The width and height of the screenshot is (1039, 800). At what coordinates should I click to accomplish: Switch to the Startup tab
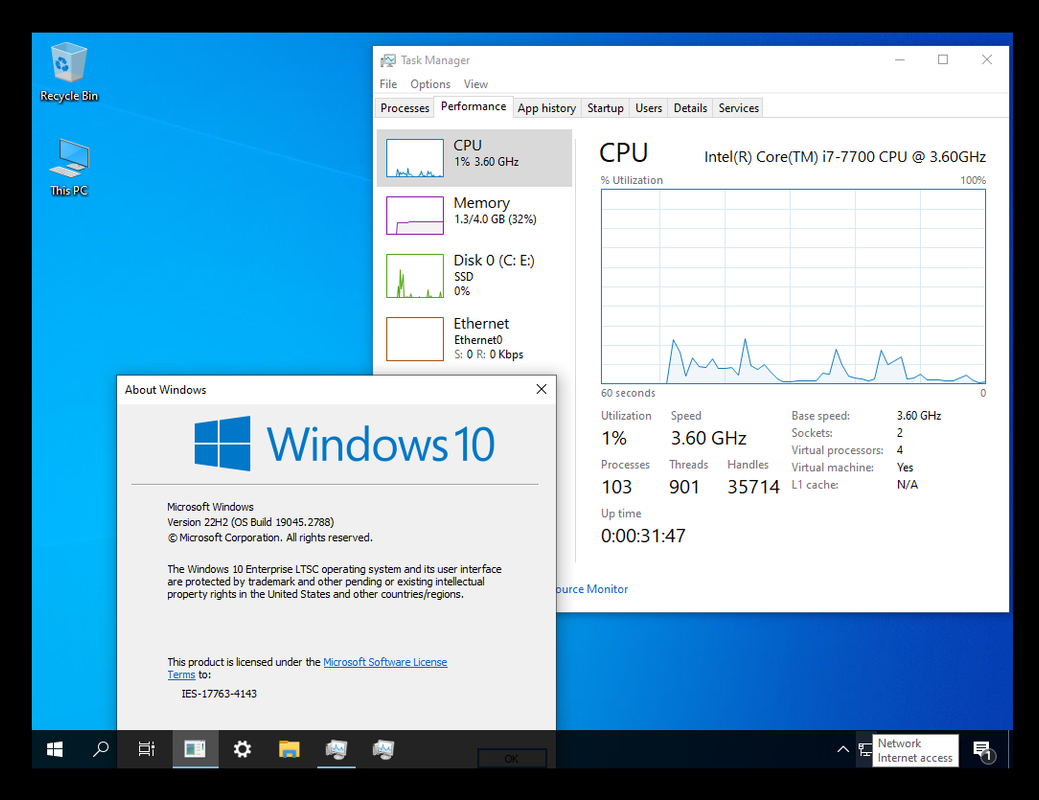tap(605, 108)
